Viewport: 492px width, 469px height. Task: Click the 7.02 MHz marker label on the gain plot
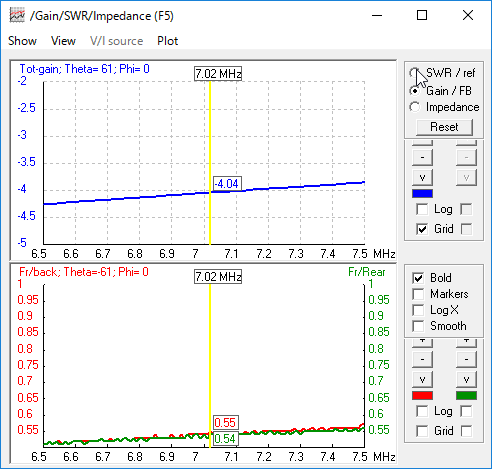tap(218, 74)
